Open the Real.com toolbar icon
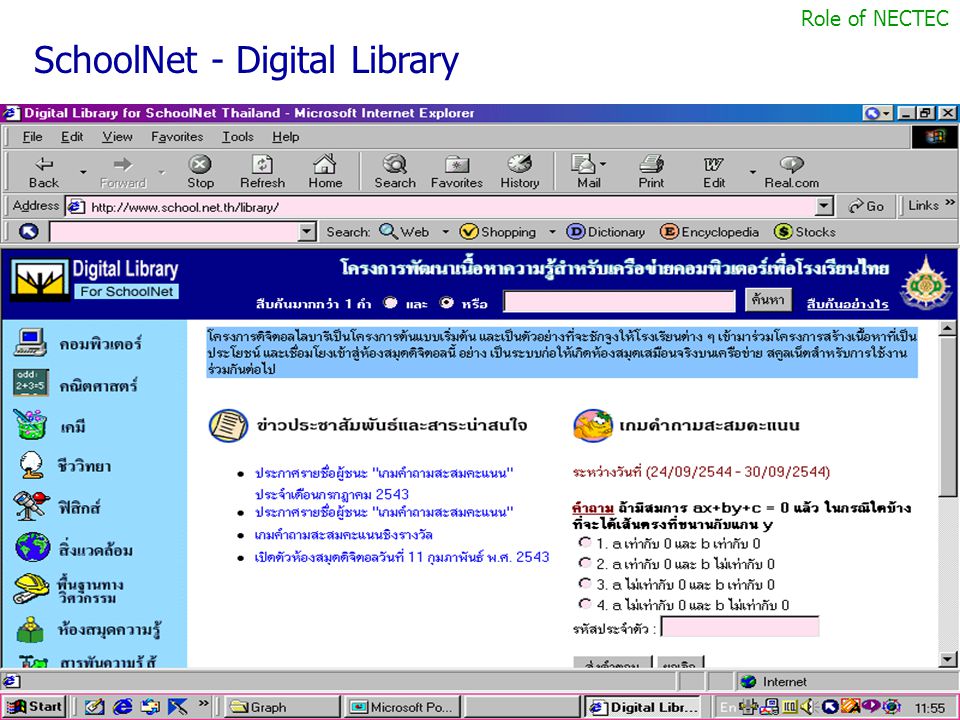Screen dimensions: 960x720 click(791, 163)
